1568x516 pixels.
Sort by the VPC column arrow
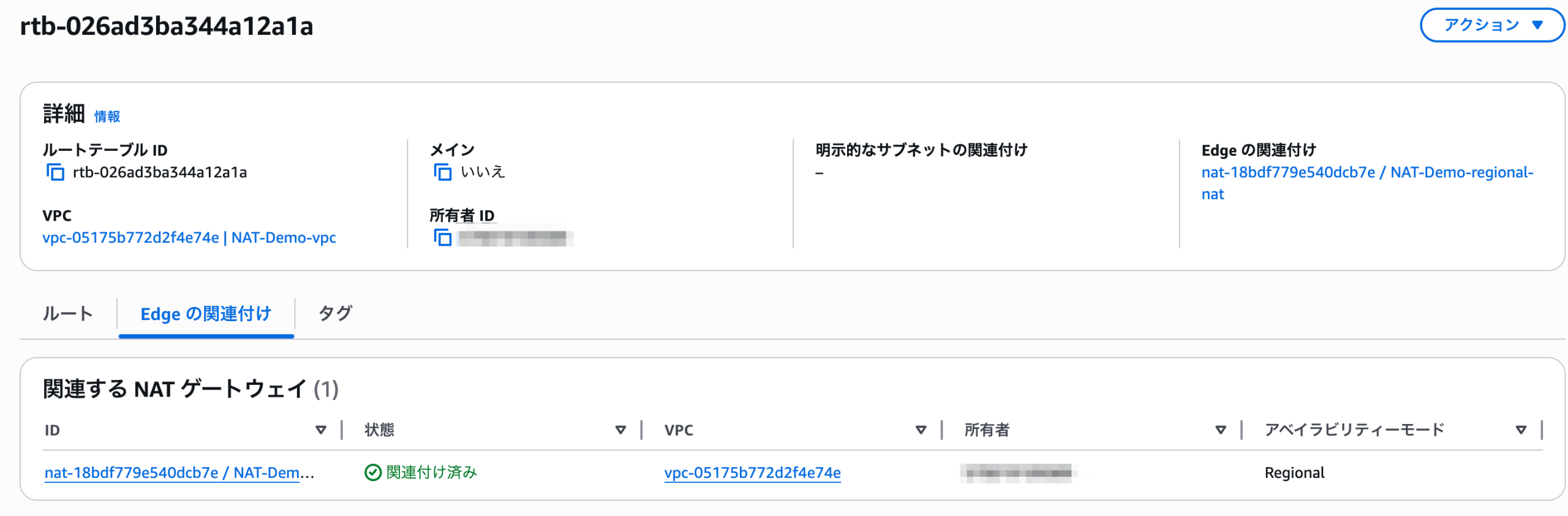click(x=921, y=430)
